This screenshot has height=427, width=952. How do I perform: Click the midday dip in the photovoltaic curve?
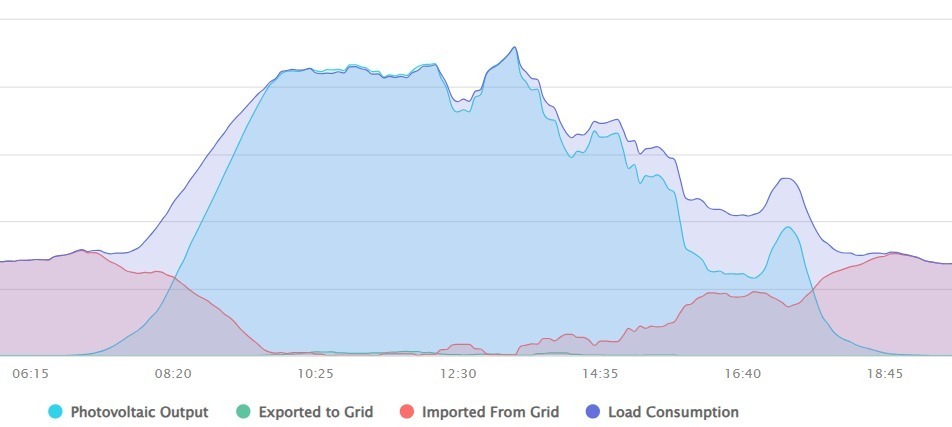pyautogui.click(x=461, y=111)
